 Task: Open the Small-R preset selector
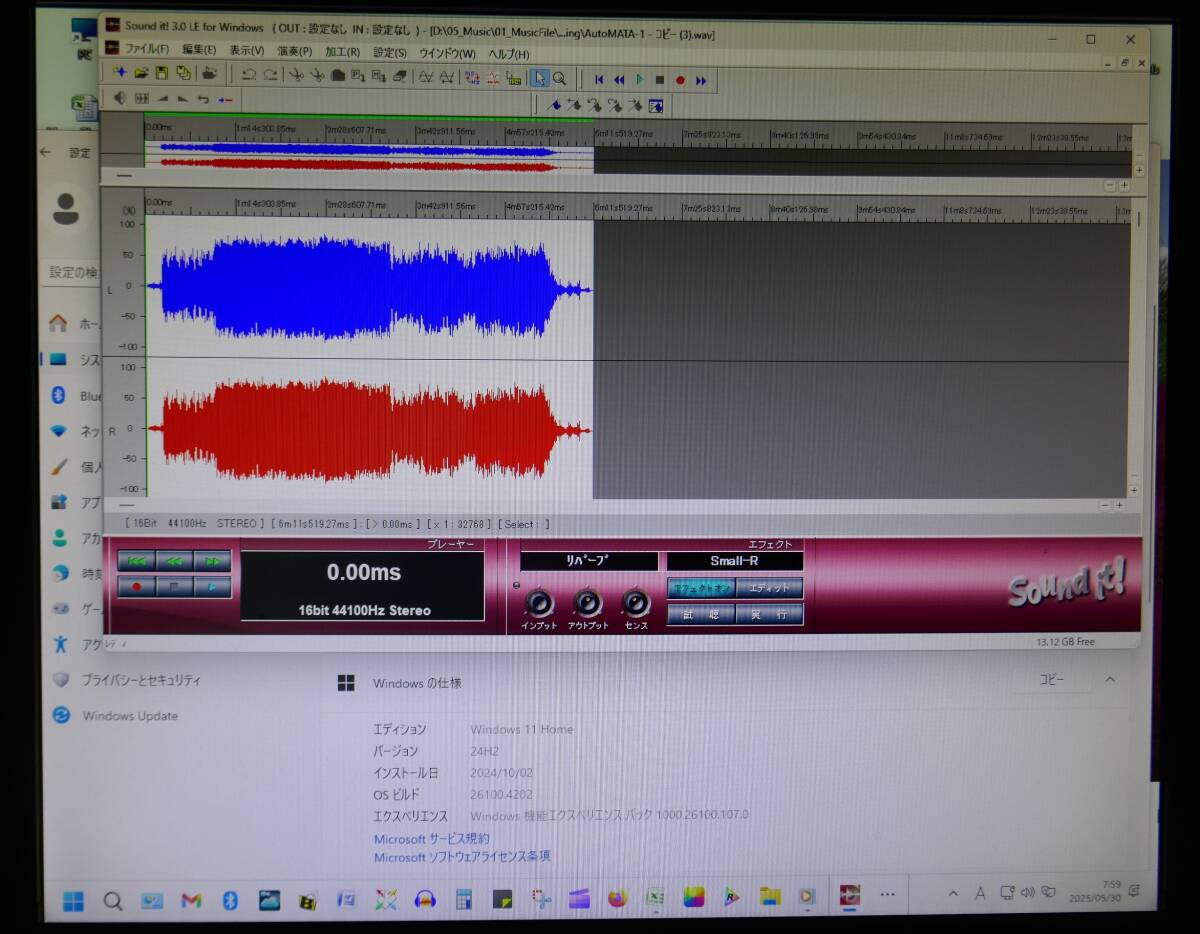(x=735, y=561)
